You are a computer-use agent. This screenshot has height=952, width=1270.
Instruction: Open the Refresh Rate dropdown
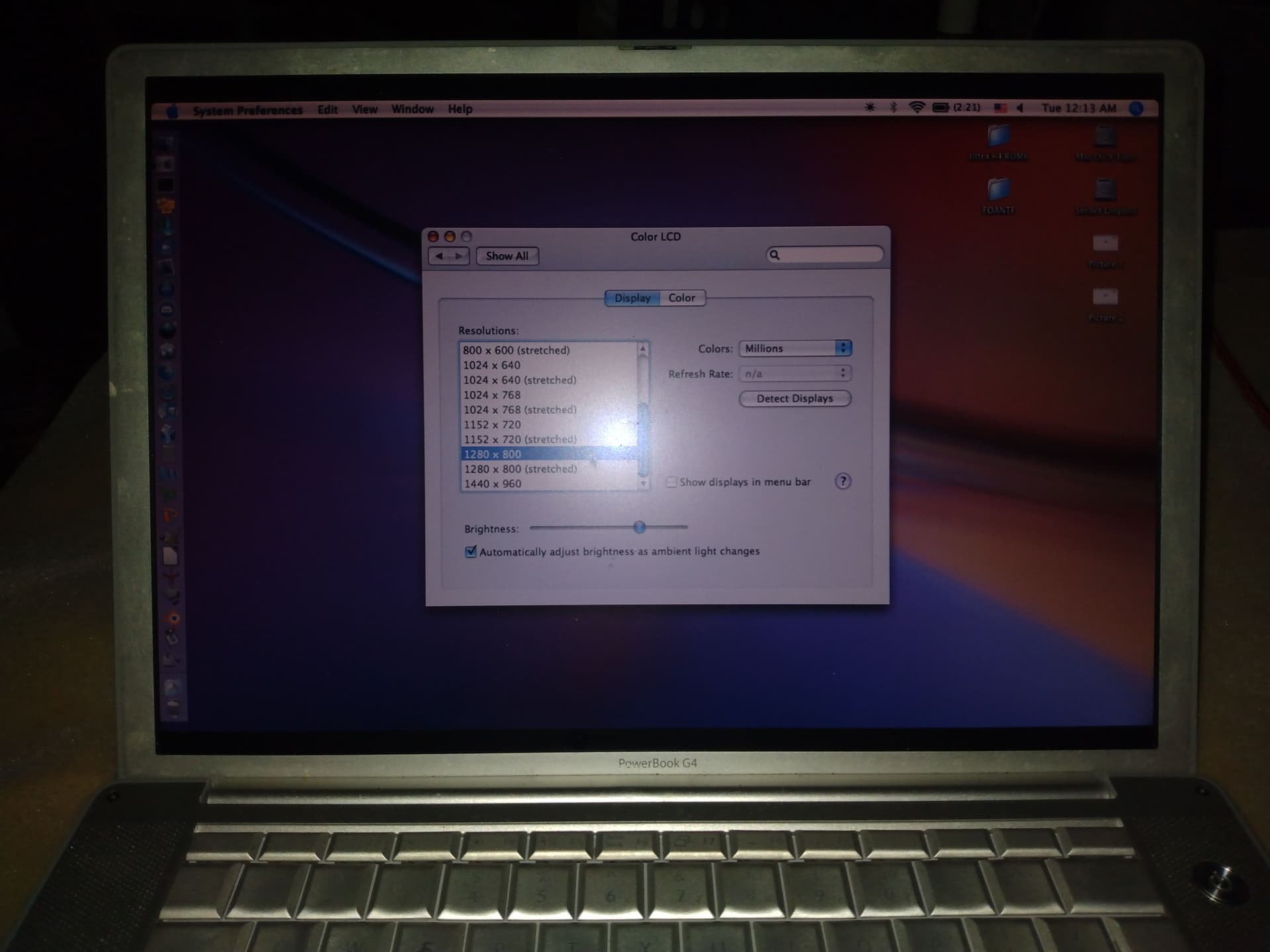point(795,374)
